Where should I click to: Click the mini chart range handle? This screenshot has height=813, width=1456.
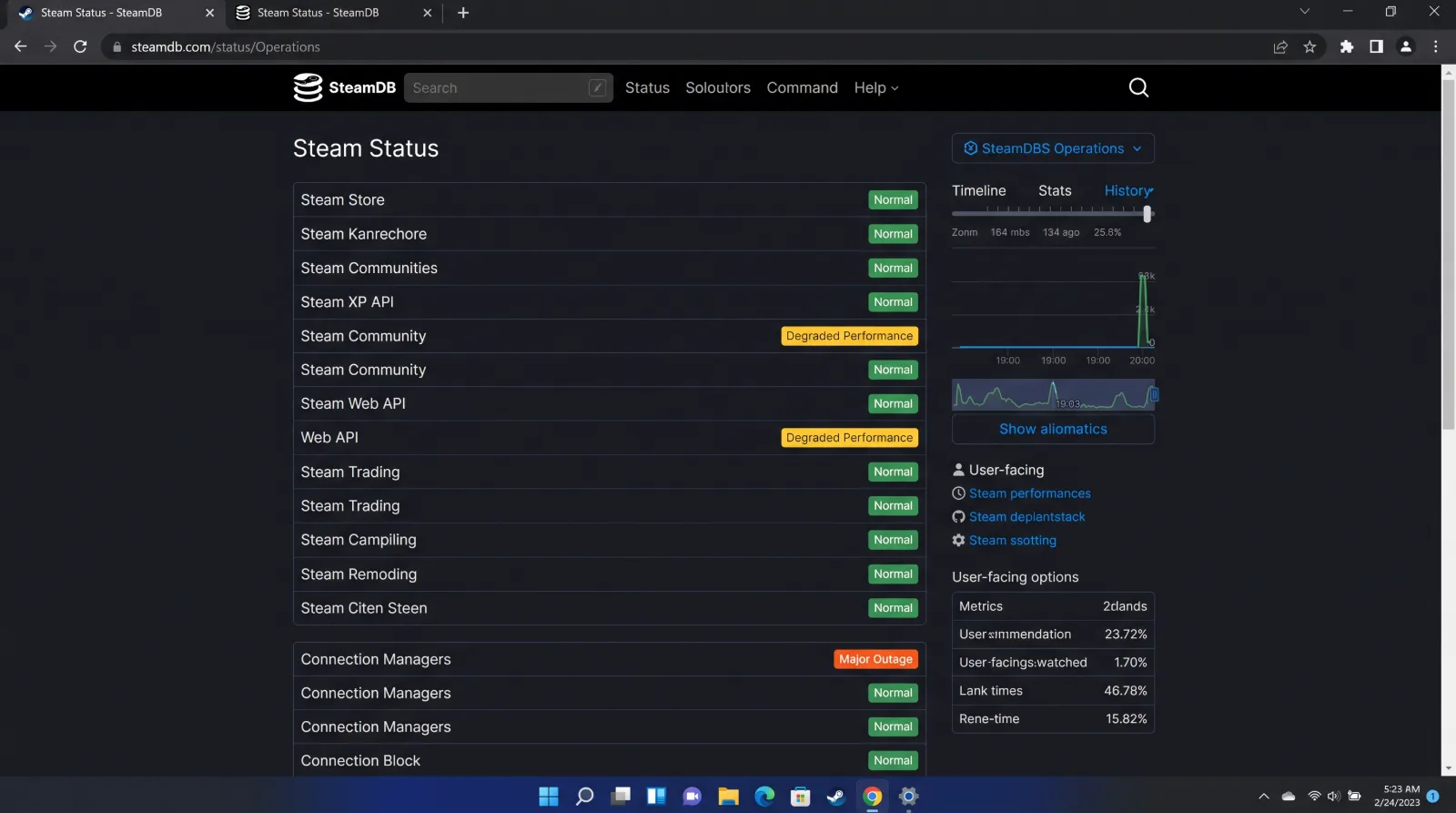click(1154, 394)
